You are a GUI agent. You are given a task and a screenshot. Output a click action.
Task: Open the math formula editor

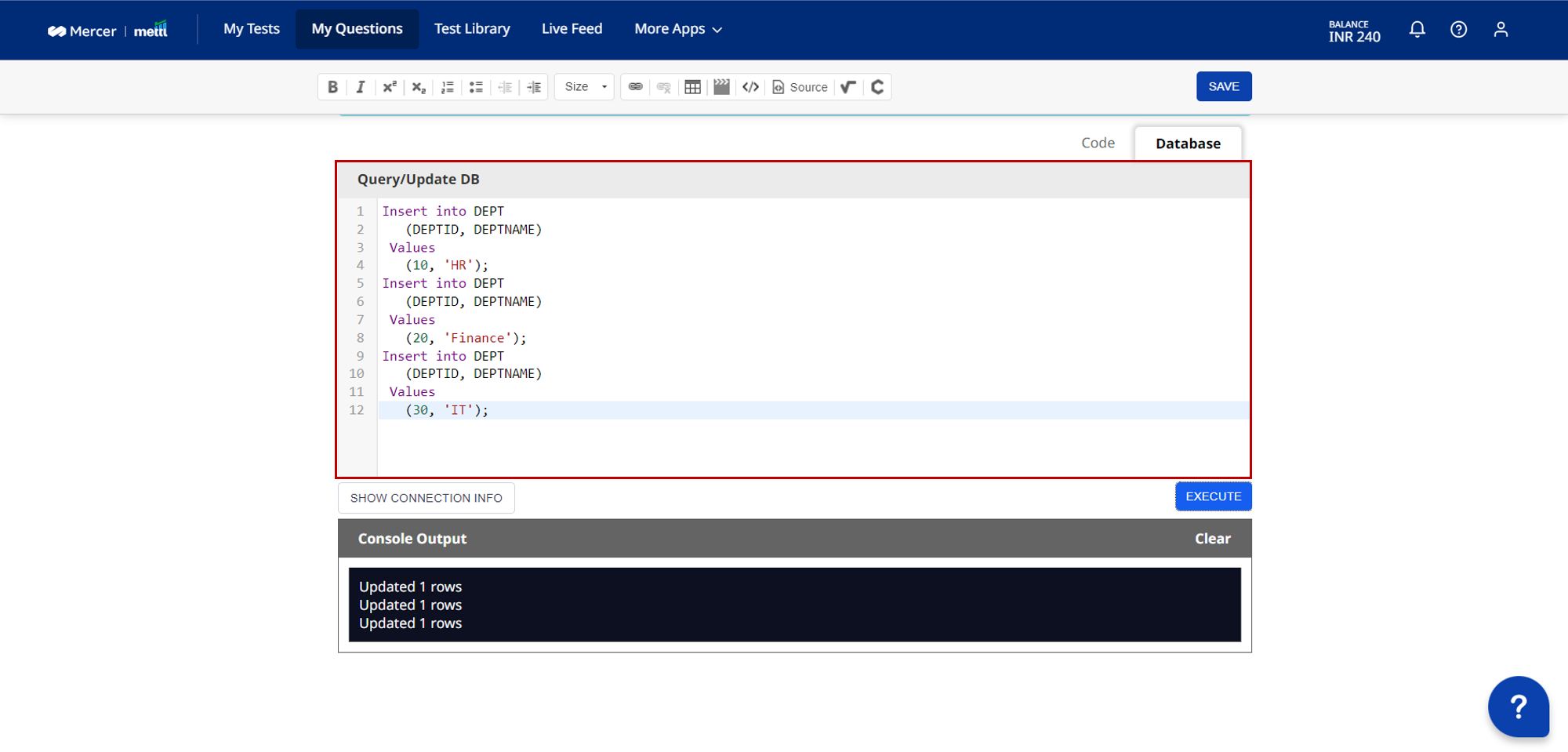click(848, 87)
